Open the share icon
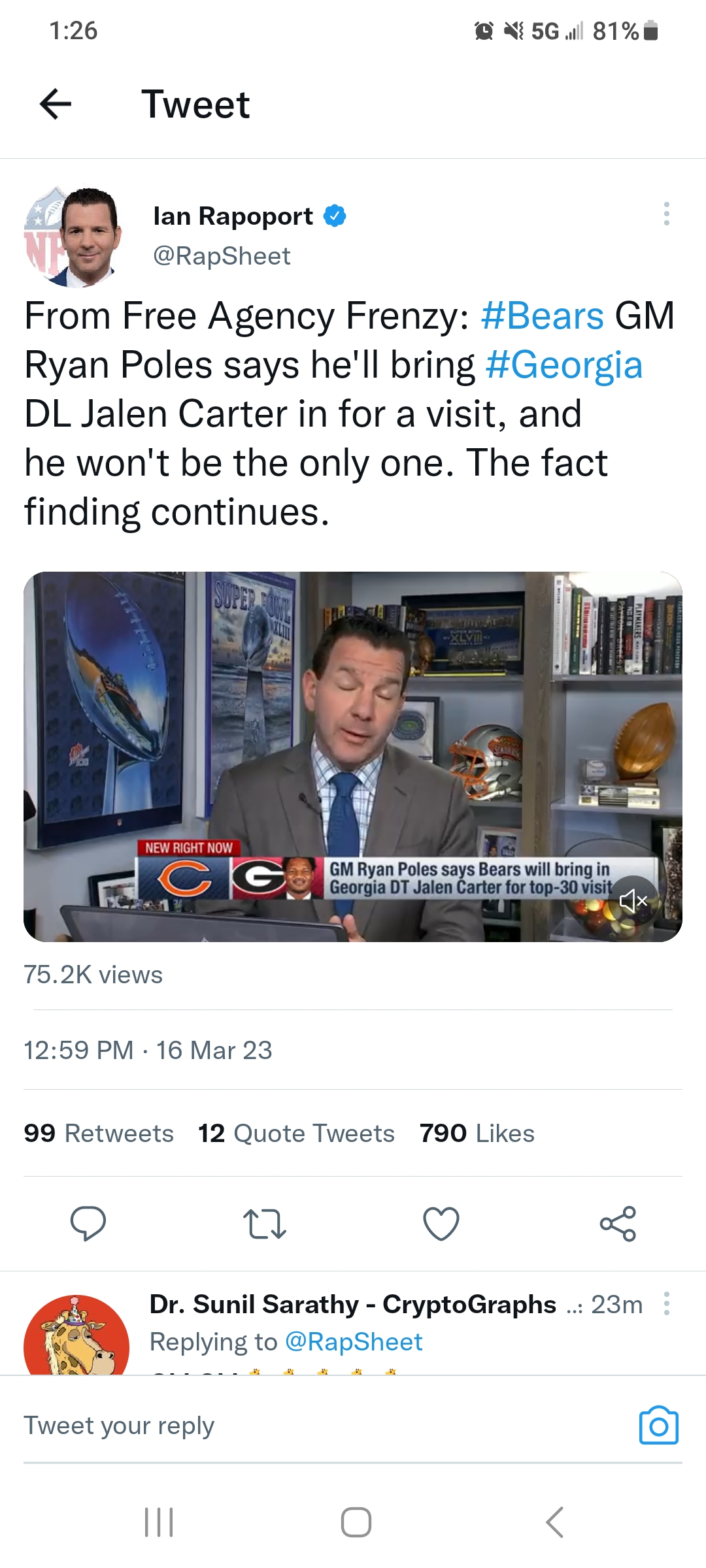This screenshot has width=706, height=1568. pyautogui.click(x=618, y=1224)
